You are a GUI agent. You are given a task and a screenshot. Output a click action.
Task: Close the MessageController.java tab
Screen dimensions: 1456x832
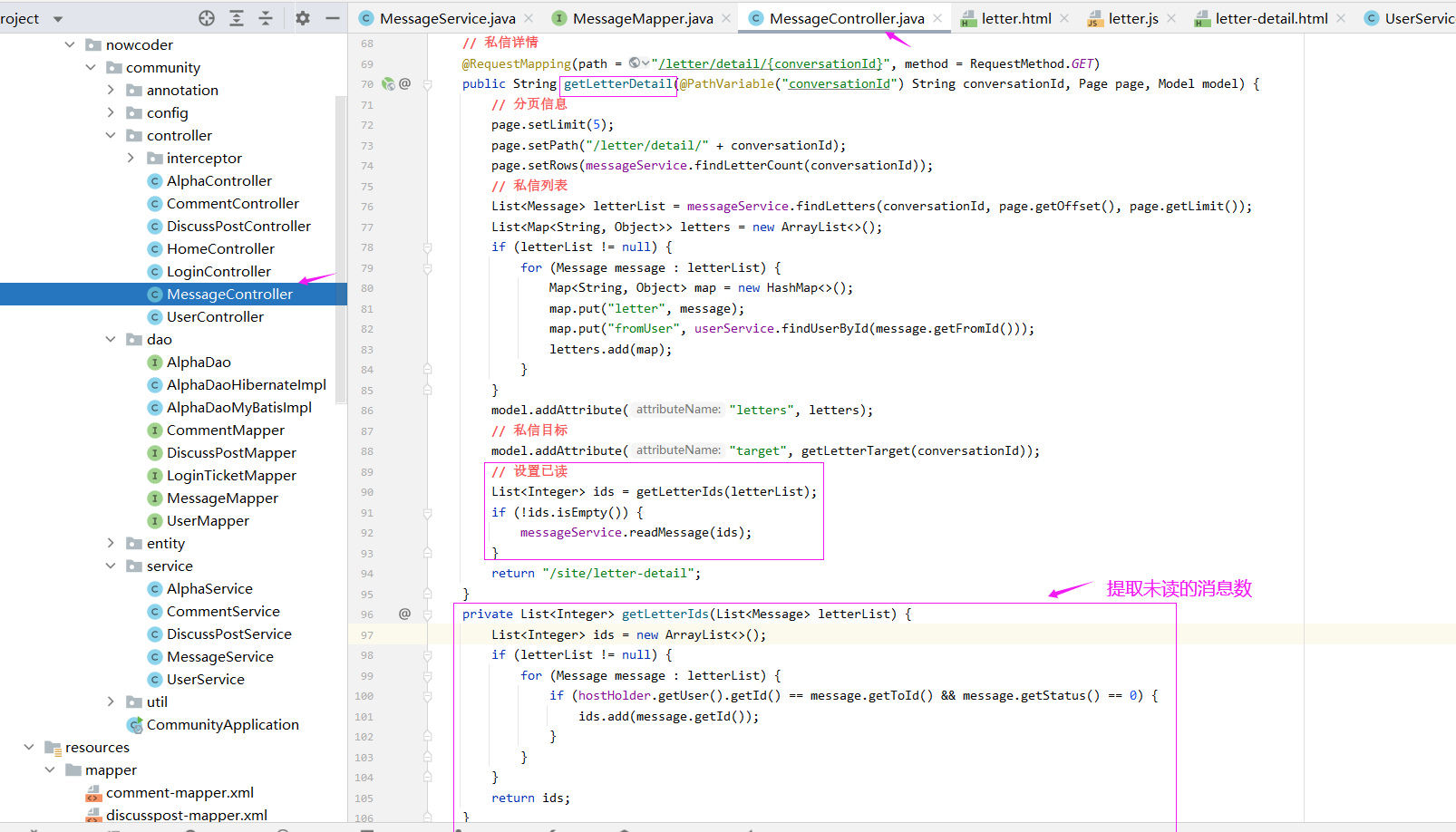pos(937,18)
